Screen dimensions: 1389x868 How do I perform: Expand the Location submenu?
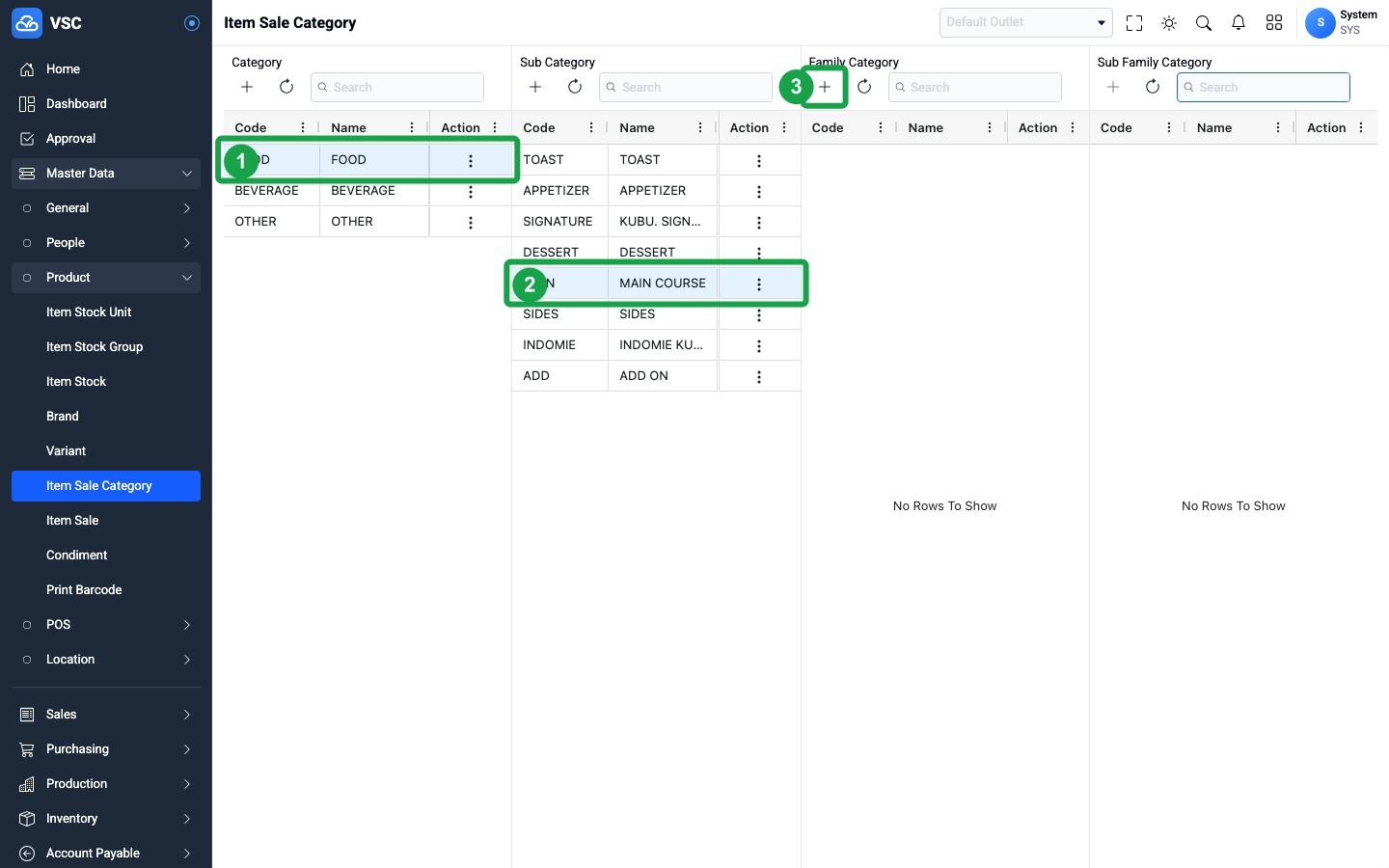click(106, 660)
